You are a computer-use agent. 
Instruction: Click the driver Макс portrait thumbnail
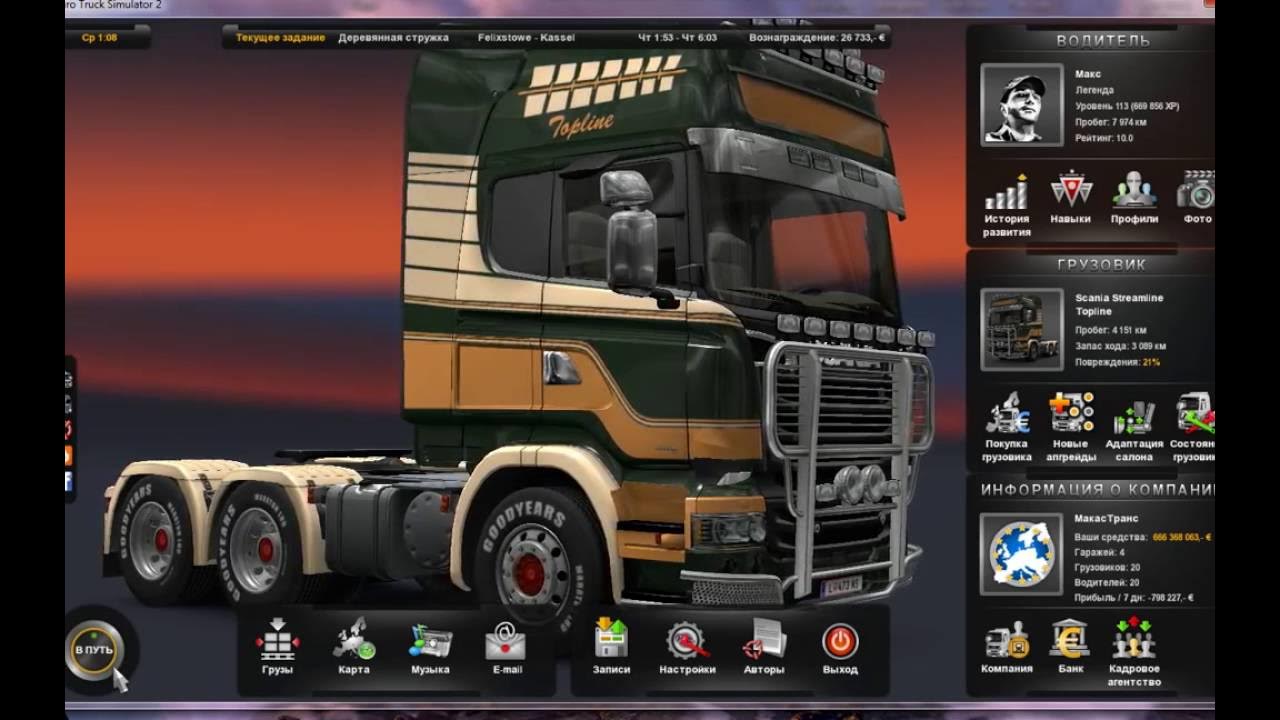click(1021, 105)
